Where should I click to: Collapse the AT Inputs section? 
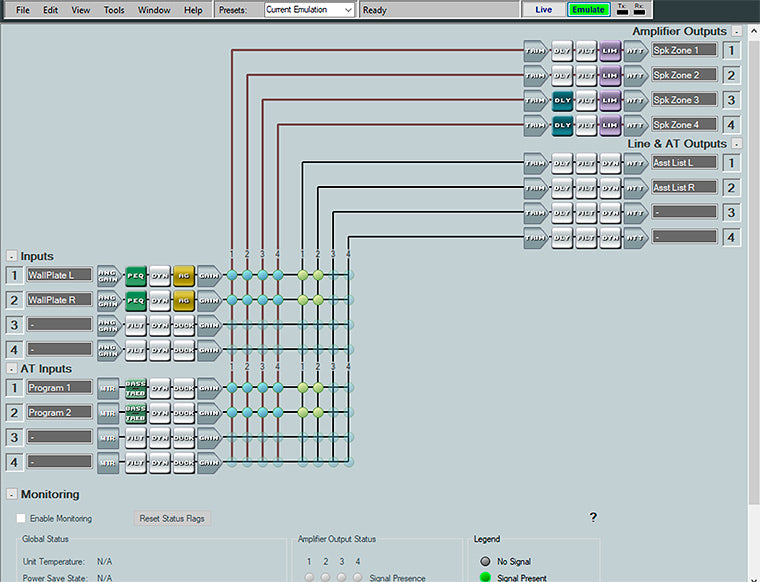click(12, 369)
